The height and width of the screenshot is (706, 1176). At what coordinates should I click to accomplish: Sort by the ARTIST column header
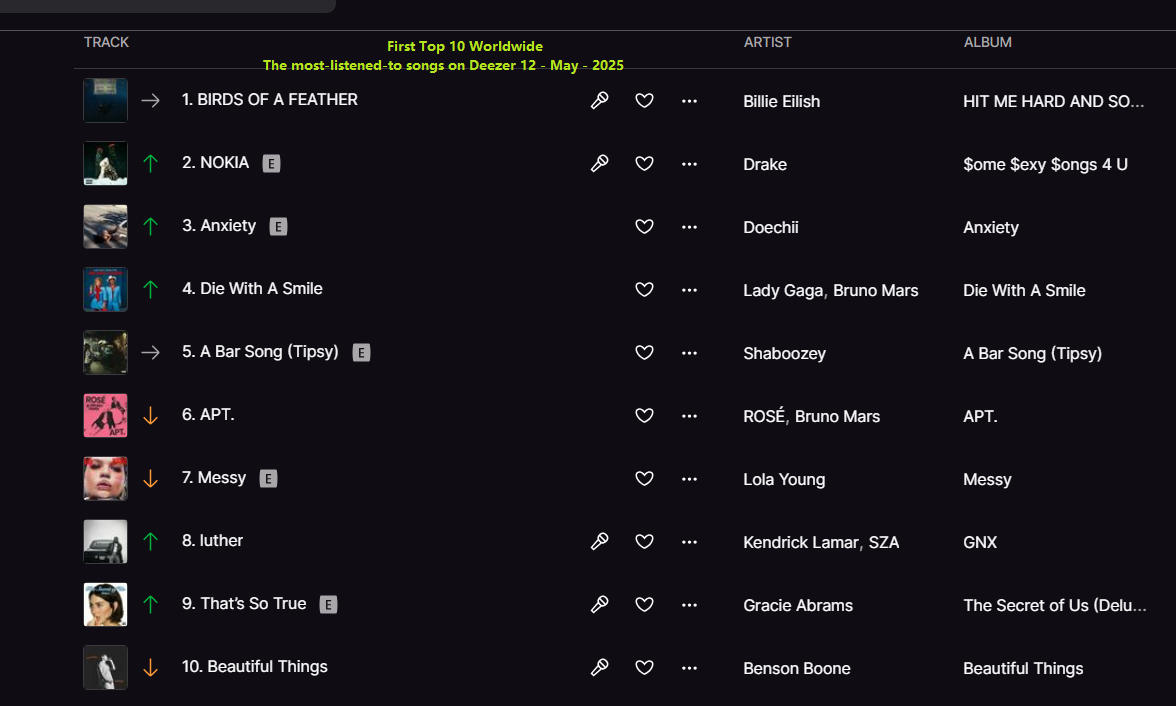click(767, 42)
